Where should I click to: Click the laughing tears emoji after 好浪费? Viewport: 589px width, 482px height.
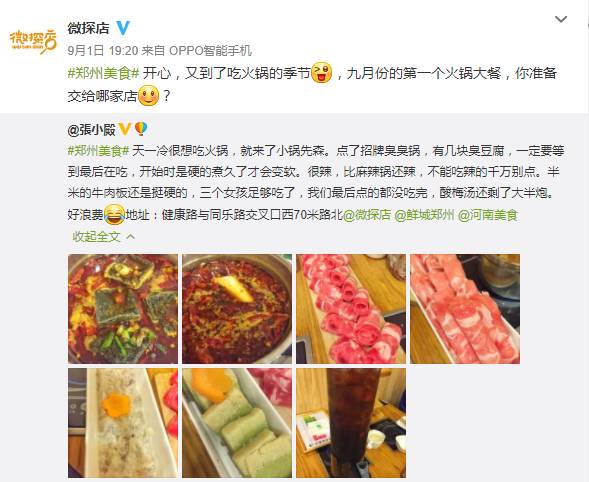click(114, 215)
